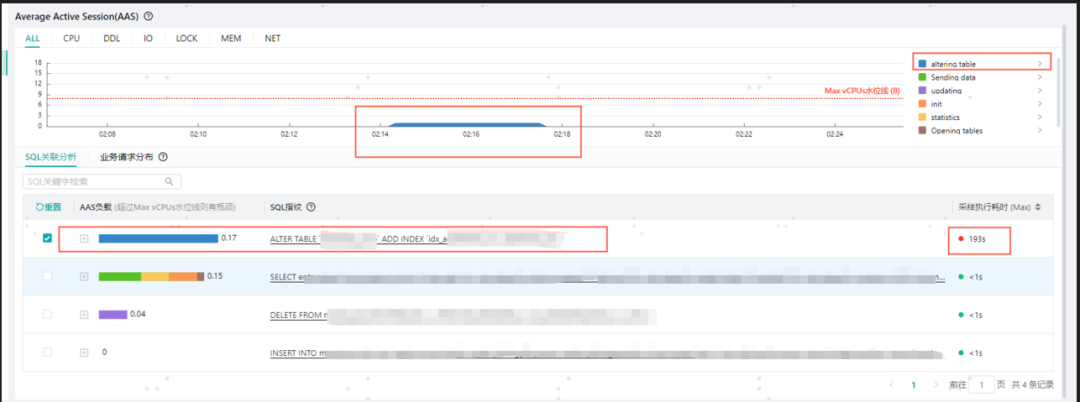Click the purple 0.04 AAS load bar
Viewport: 1080px width, 402px height.
113,314
